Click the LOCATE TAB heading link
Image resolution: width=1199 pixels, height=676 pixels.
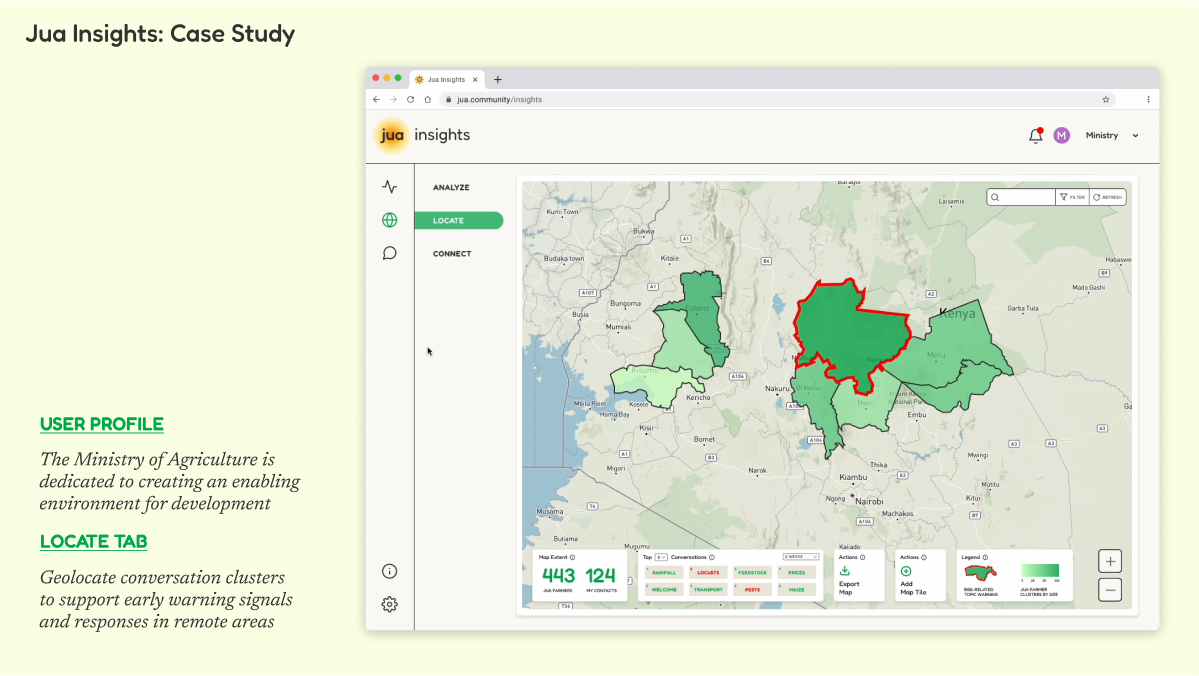click(93, 542)
